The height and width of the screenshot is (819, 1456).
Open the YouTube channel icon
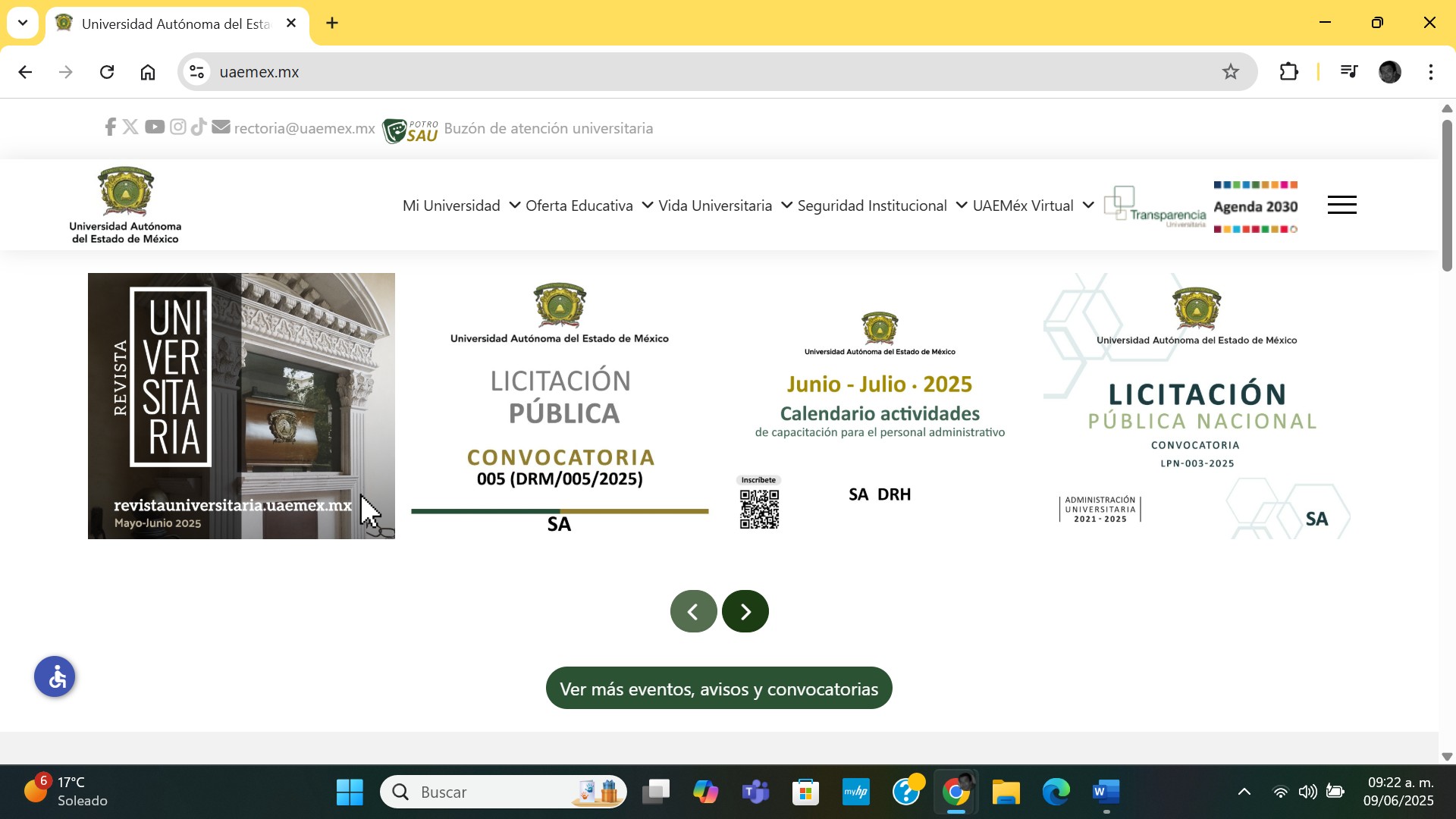click(x=154, y=127)
